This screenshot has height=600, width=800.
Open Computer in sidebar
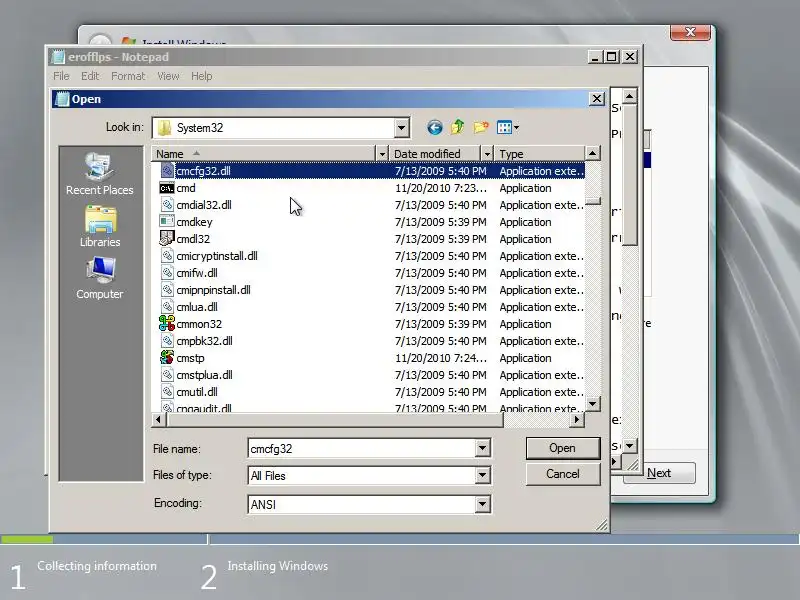point(100,278)
